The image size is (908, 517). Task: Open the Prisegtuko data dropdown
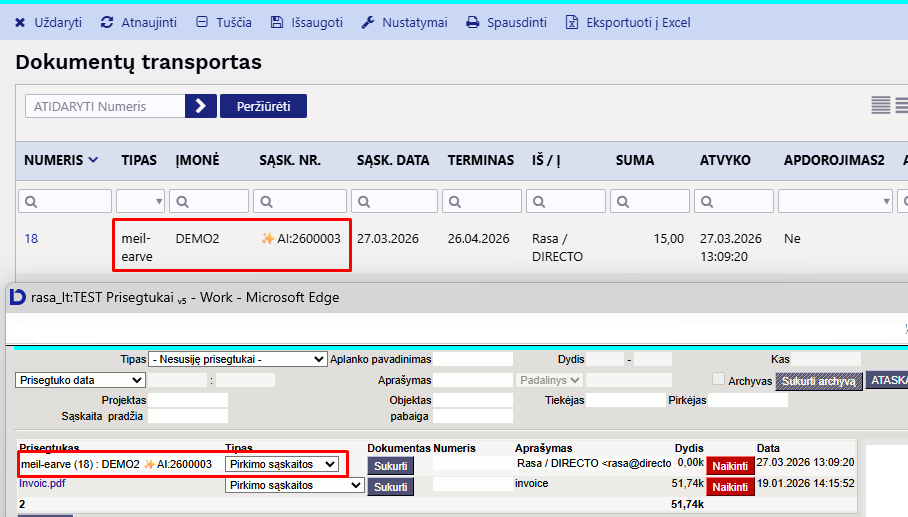[x=82, y=380]
